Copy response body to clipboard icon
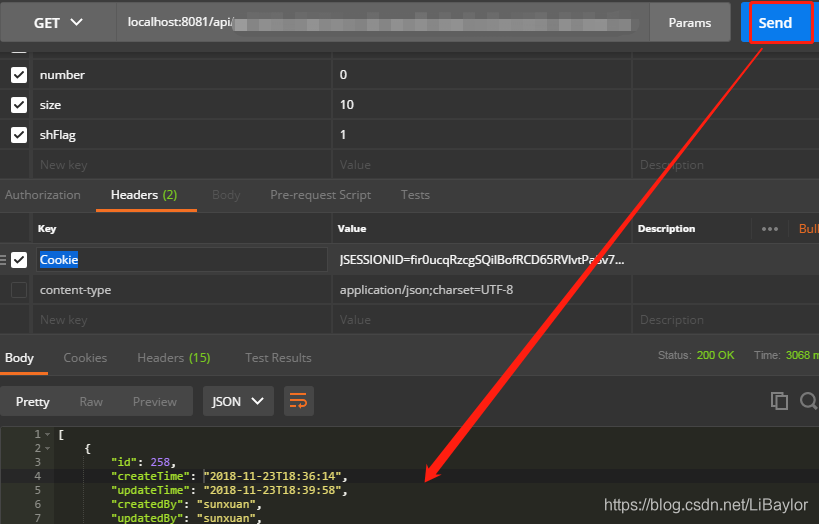The image size is (819, 524). [779, 401]
